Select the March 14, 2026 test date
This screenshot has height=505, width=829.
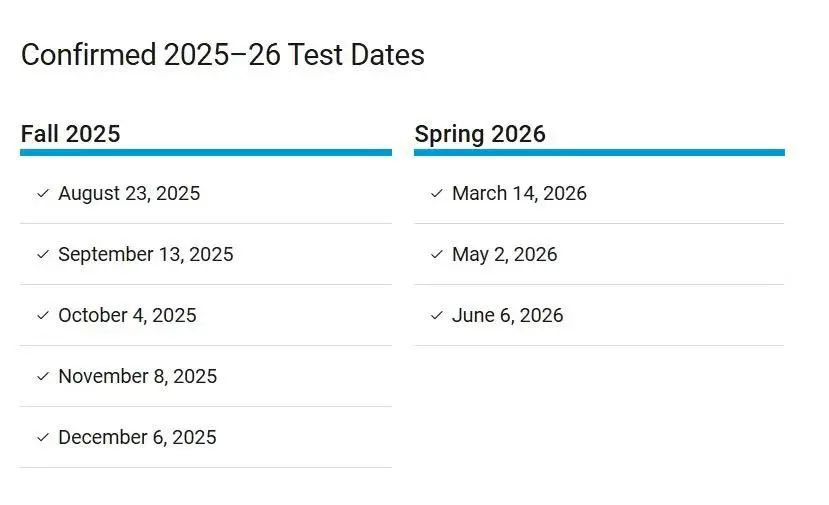519,193
